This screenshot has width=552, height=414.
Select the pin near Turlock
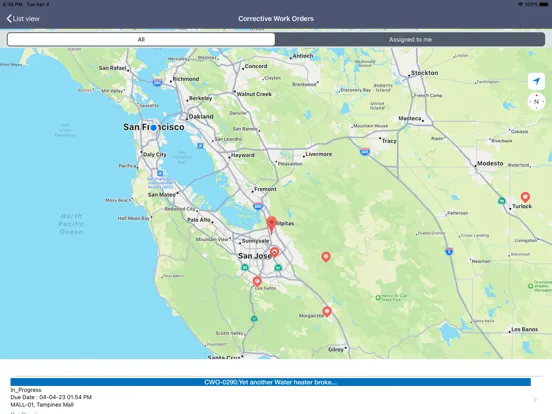coord(525,197)
